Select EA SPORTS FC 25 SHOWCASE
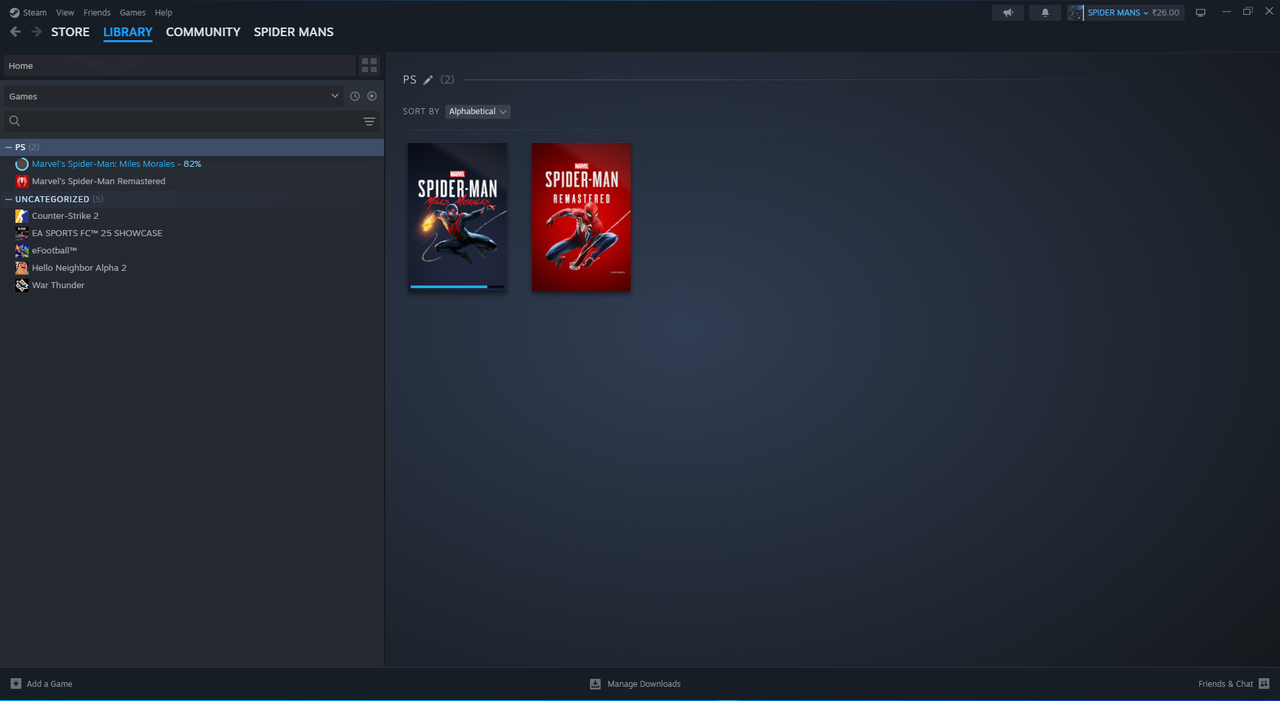The height and width of the screenshot is (701, 1280). point(97,233)
